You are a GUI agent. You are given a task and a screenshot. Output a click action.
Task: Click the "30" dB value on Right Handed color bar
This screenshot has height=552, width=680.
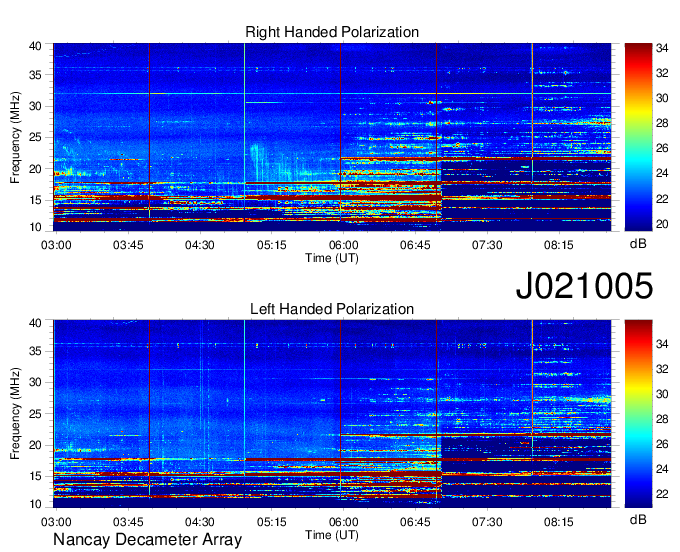[662, 98]
